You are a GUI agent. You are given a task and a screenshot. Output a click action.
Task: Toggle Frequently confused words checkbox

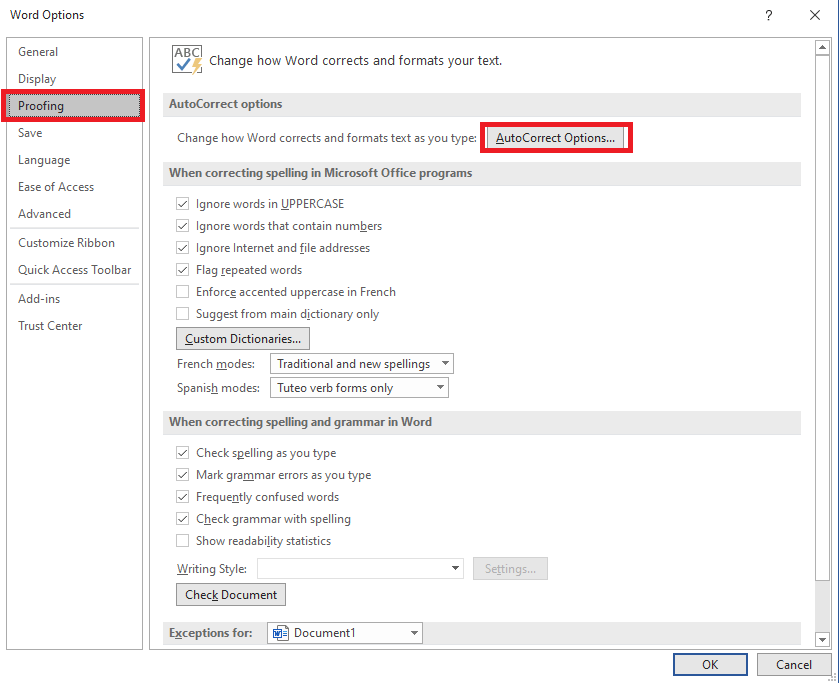pos(182,497)
